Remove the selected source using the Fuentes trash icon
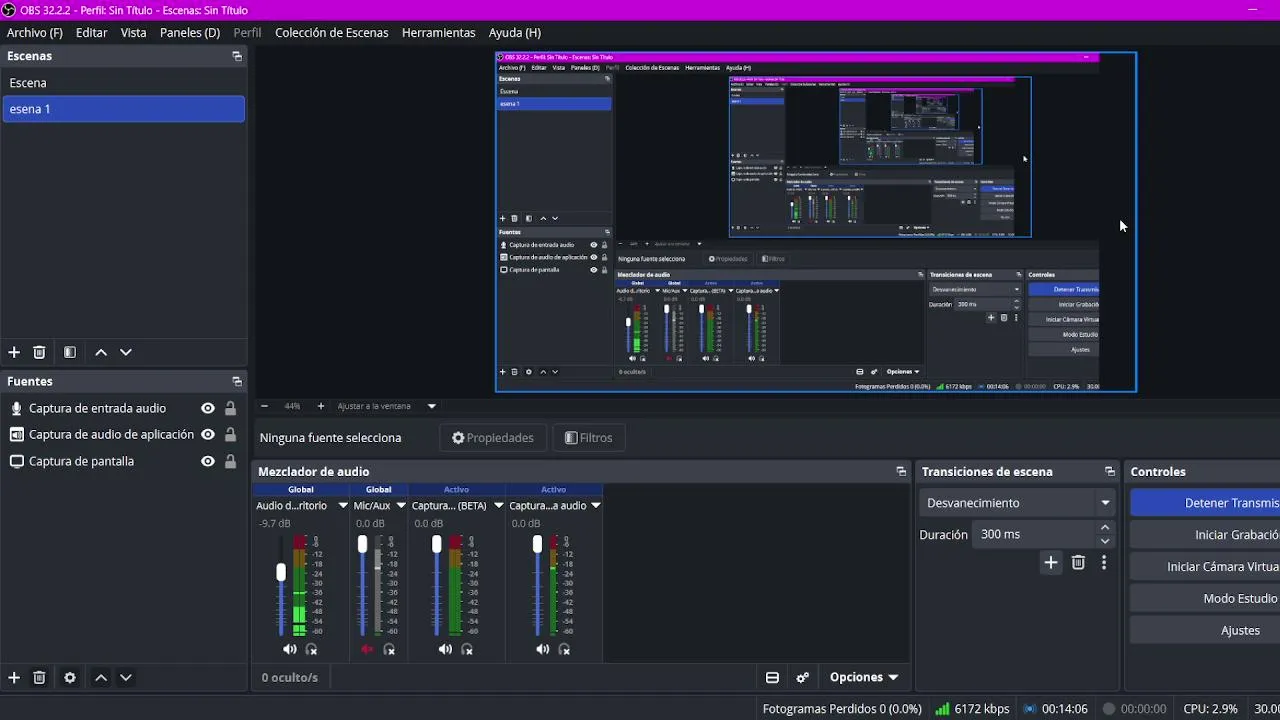The image size is (1280, 720). click(40, 677)
